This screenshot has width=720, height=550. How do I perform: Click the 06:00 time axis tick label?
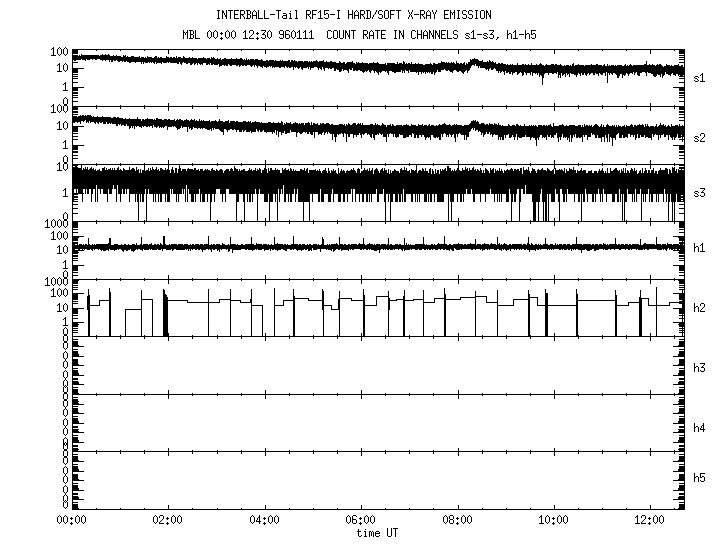pos(360,521)
